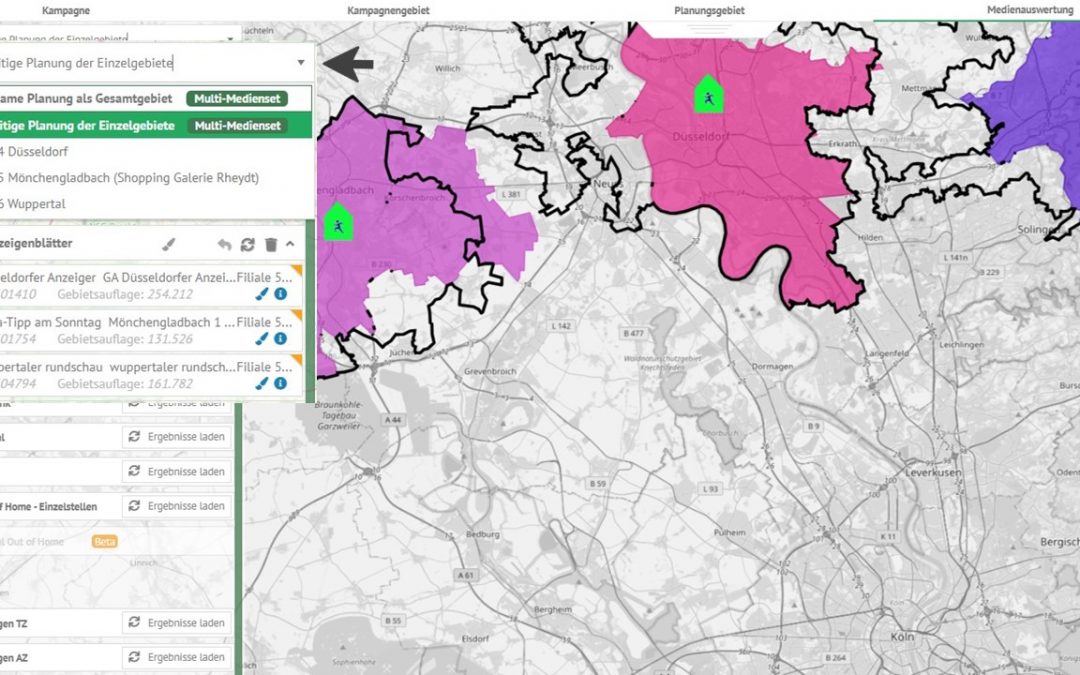This screenshot has width=1080, height=675.
Task: Select the Planung als Gesamtgebiet option
Action: tap(90, 98)
